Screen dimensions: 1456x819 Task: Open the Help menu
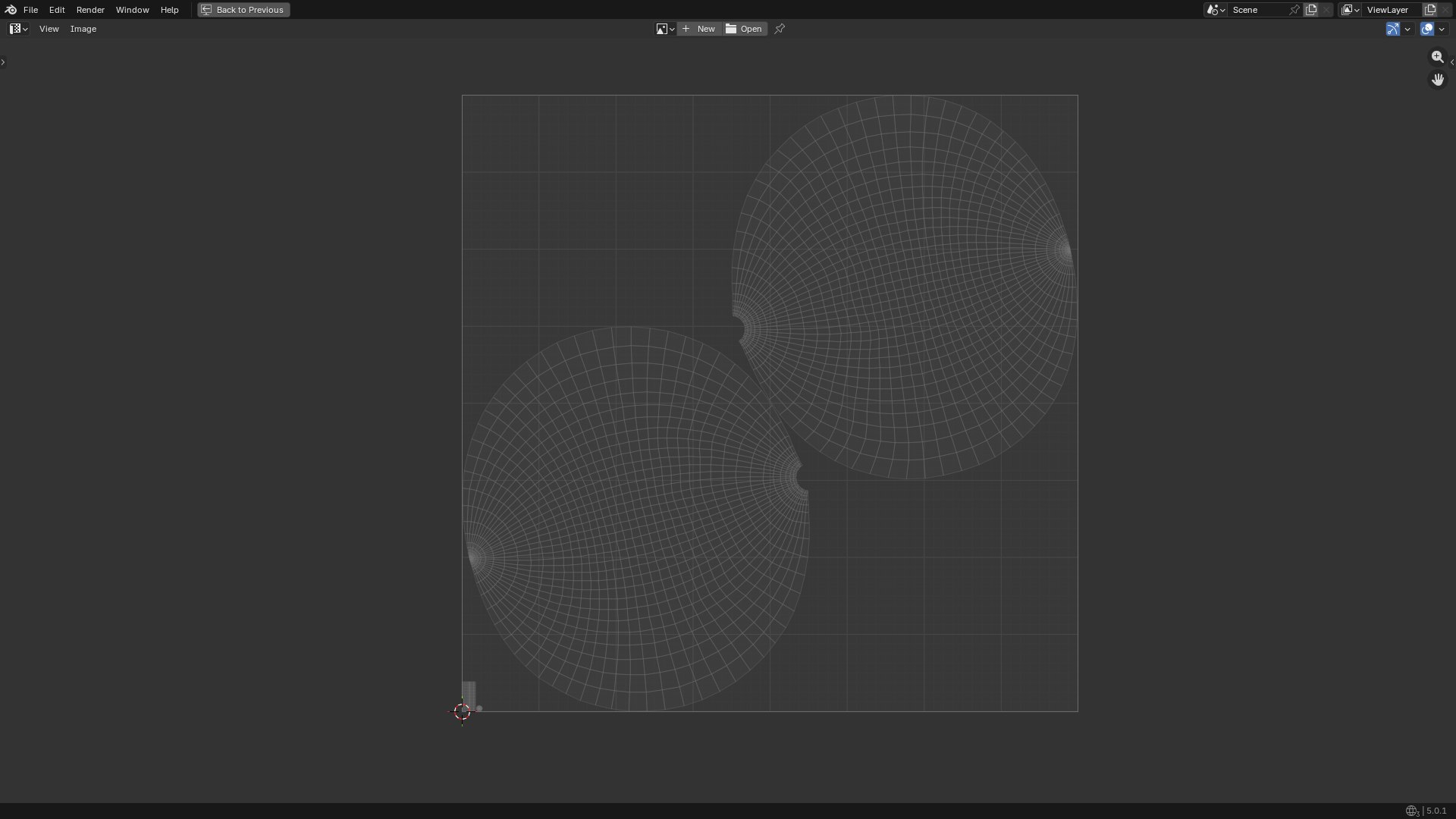point(169,10)
